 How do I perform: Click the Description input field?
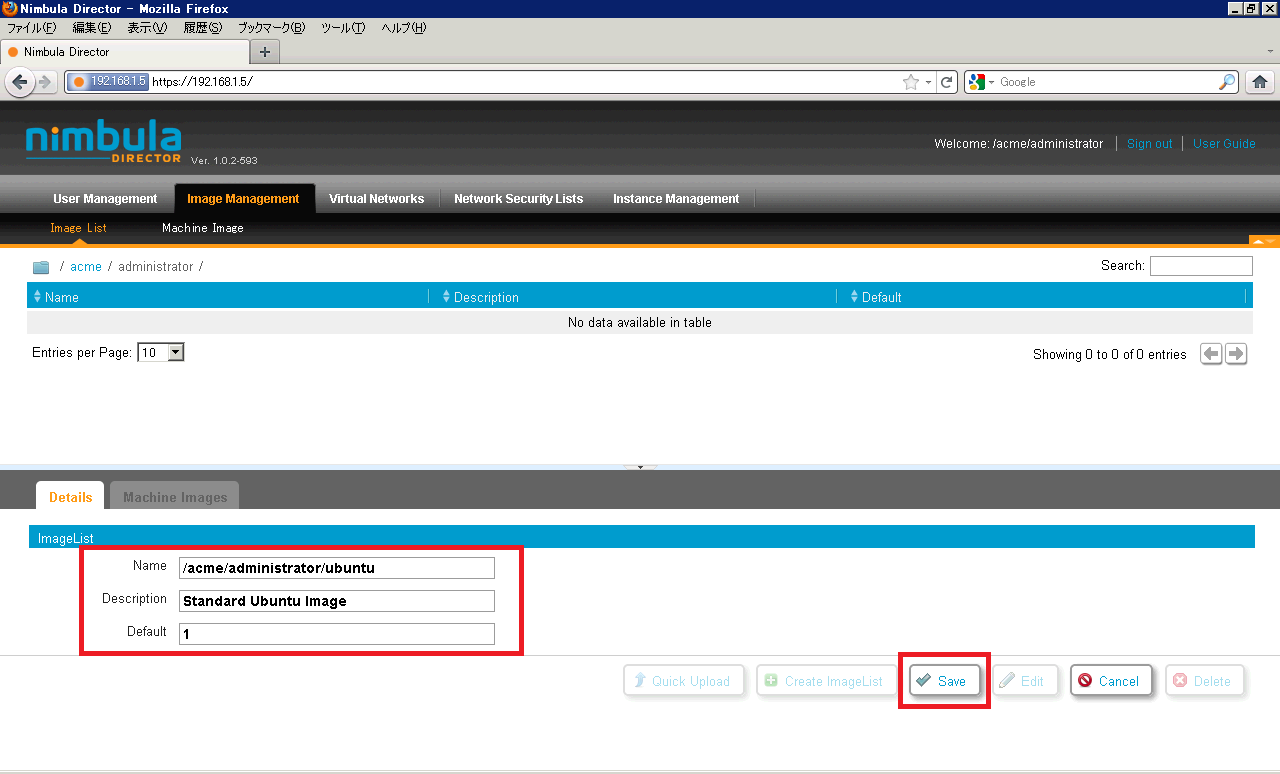337,601
